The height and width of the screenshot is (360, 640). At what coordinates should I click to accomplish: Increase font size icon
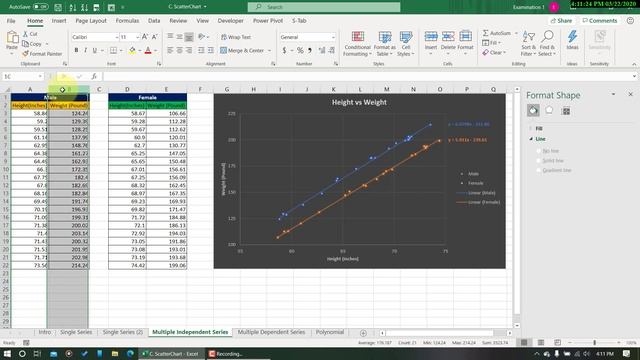(145, 37)
